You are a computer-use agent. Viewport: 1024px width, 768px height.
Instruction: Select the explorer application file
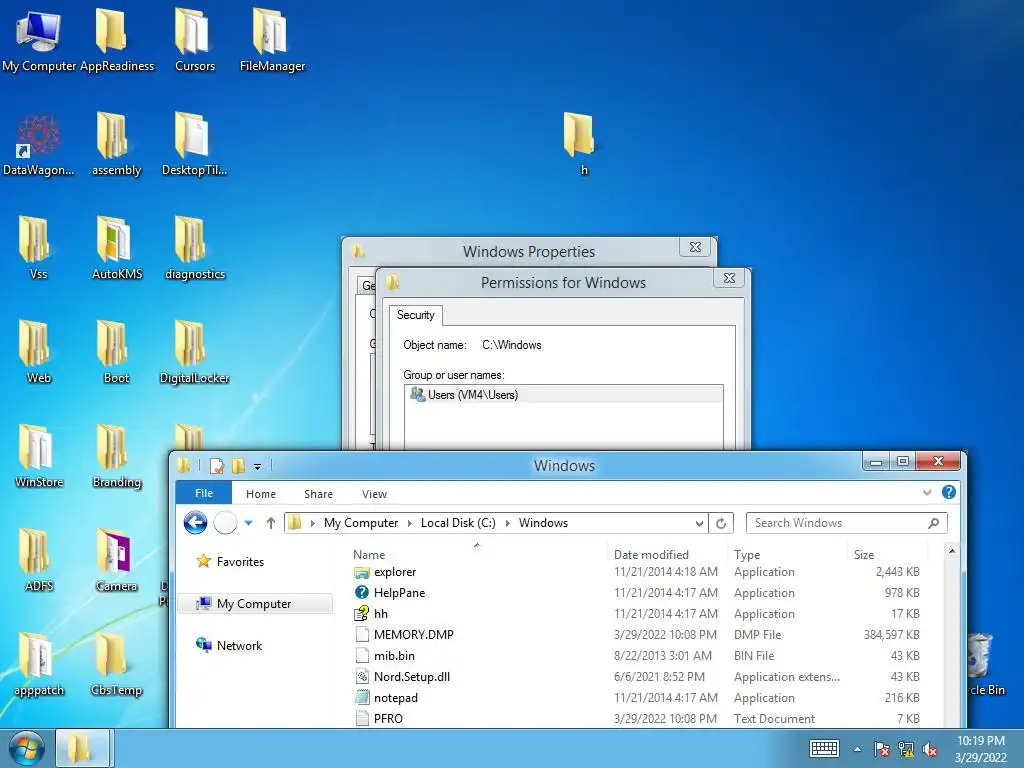point(395,572)
